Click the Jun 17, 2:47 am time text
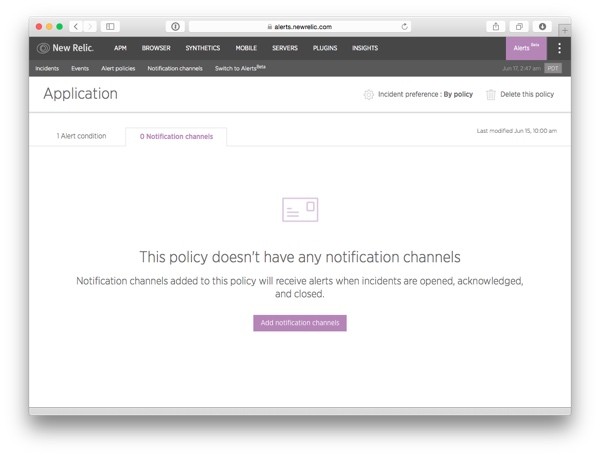The image size is (600, 457). click(521, 69)
